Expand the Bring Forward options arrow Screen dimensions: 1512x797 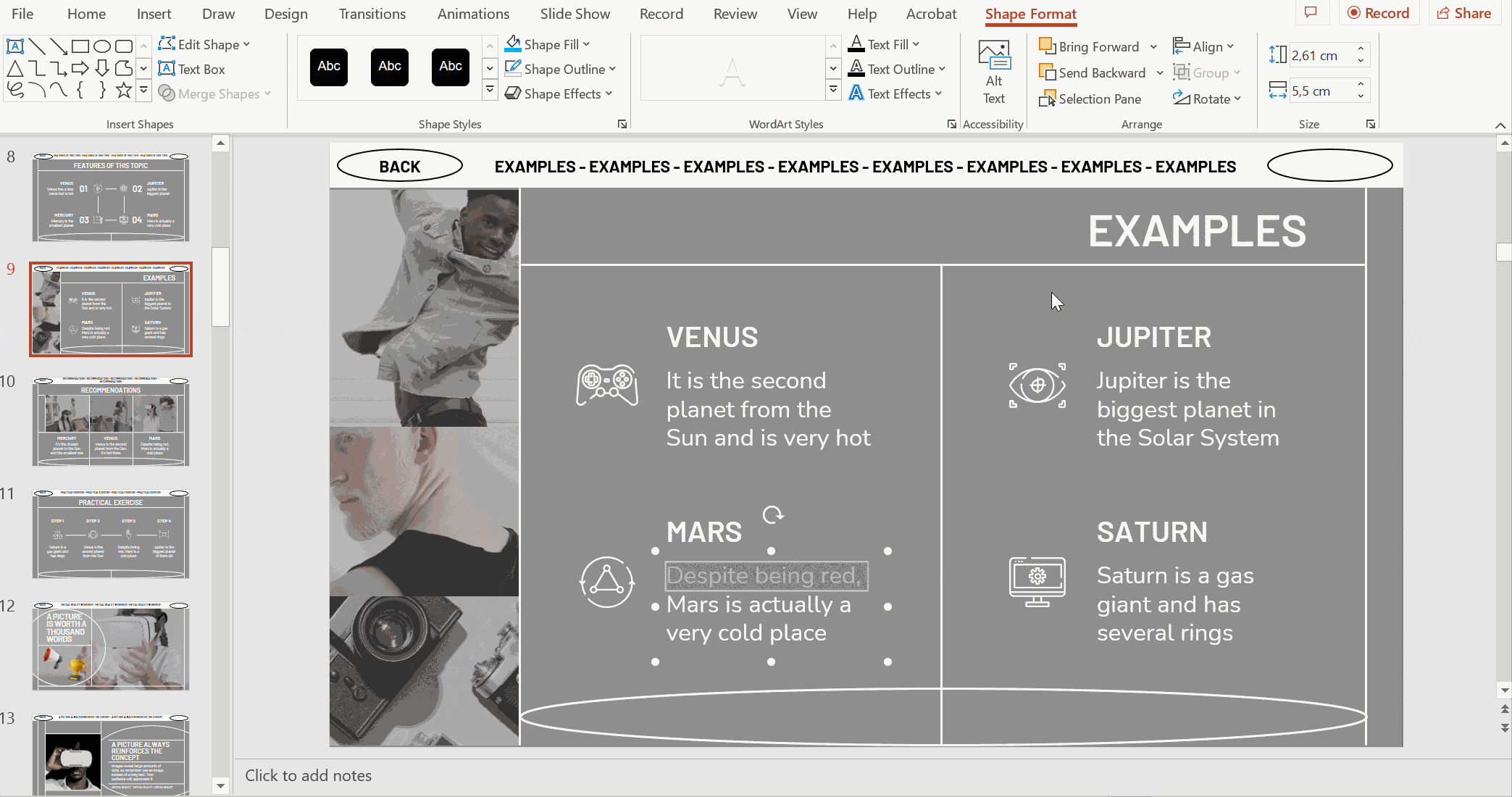coord(1153,47)
